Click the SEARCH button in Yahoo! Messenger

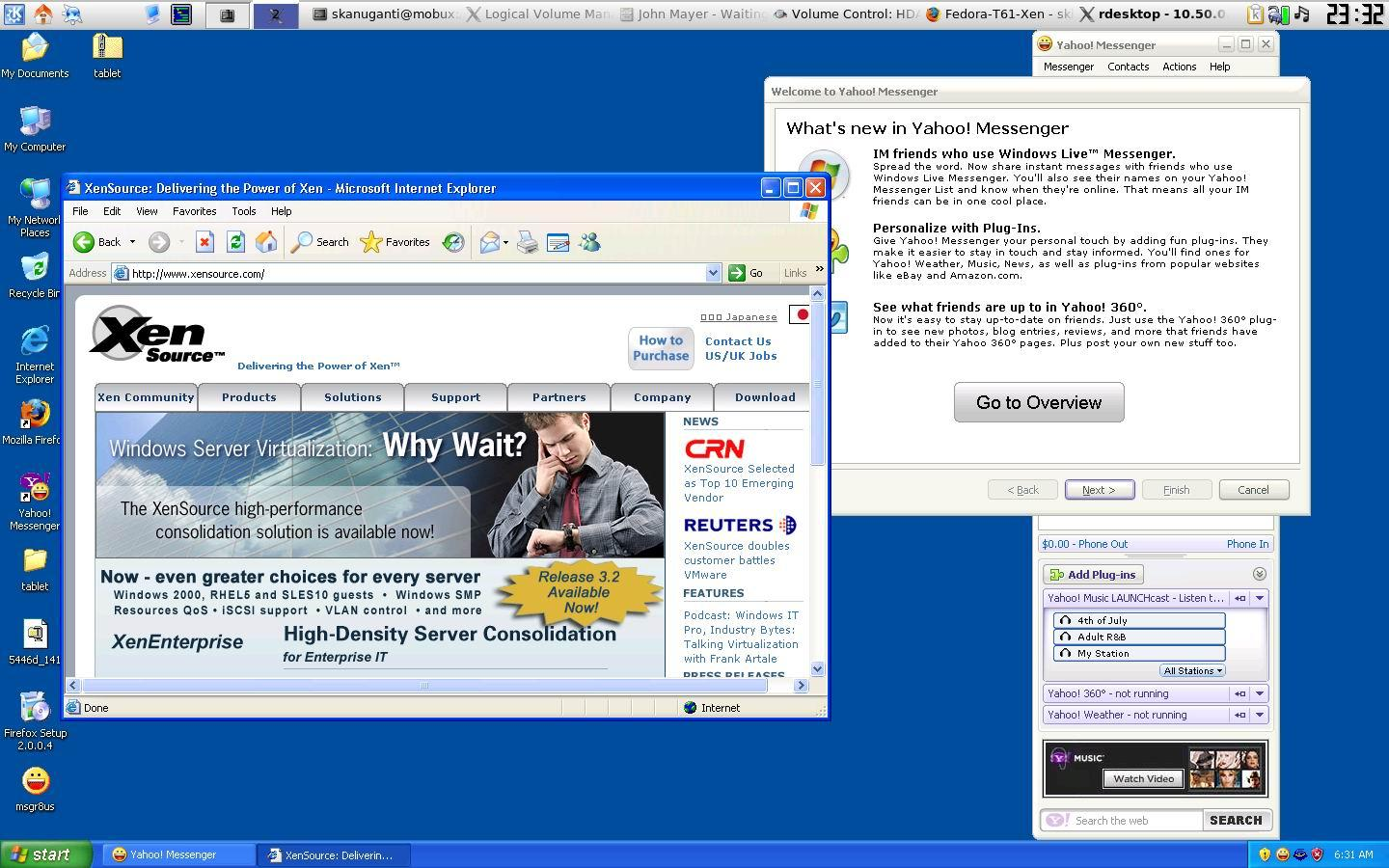(x=1236, y=821)
